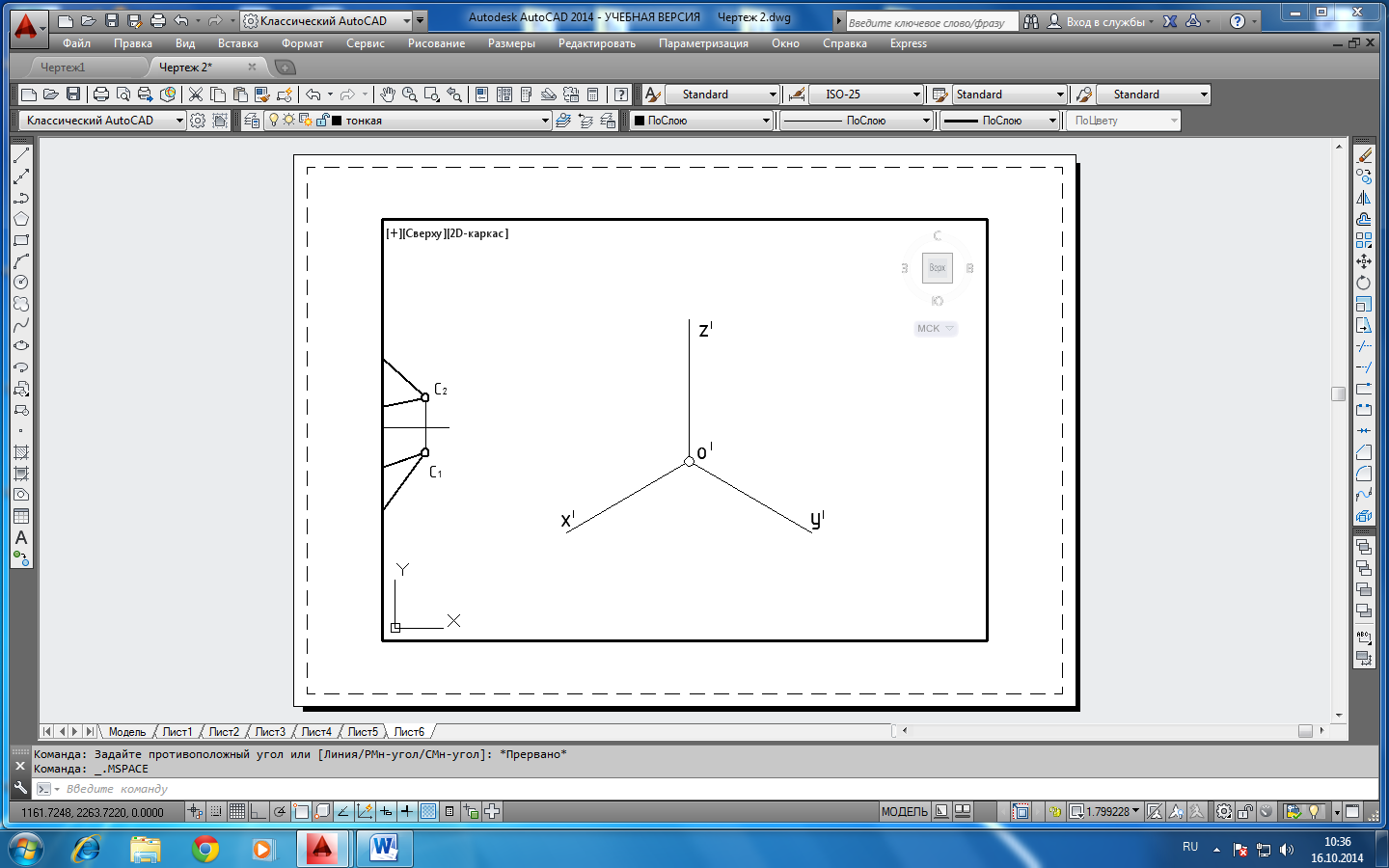The image size is (1389, 868).
Task: Open the Редактировать menu
Action: pyautogui.click(x=596, y=43)
